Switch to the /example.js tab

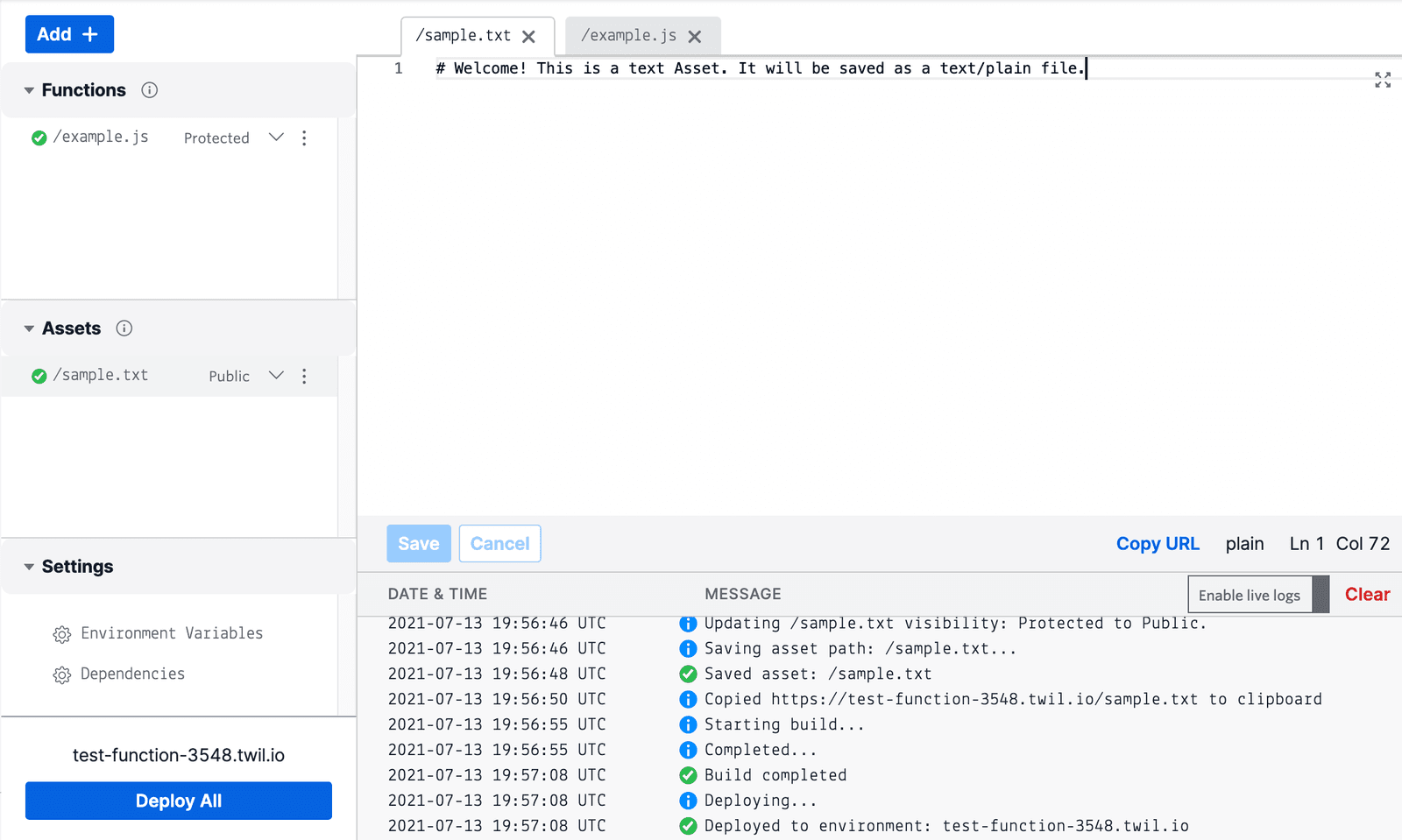pyautogui.click(x=627, y=36)
